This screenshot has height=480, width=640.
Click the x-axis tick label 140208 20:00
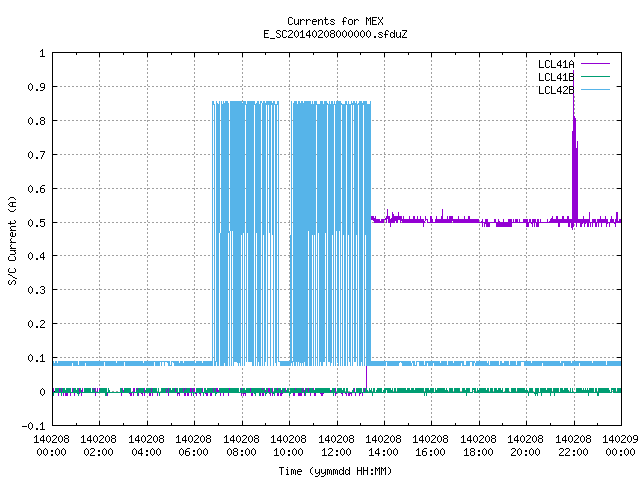click(x=525, y=446)
